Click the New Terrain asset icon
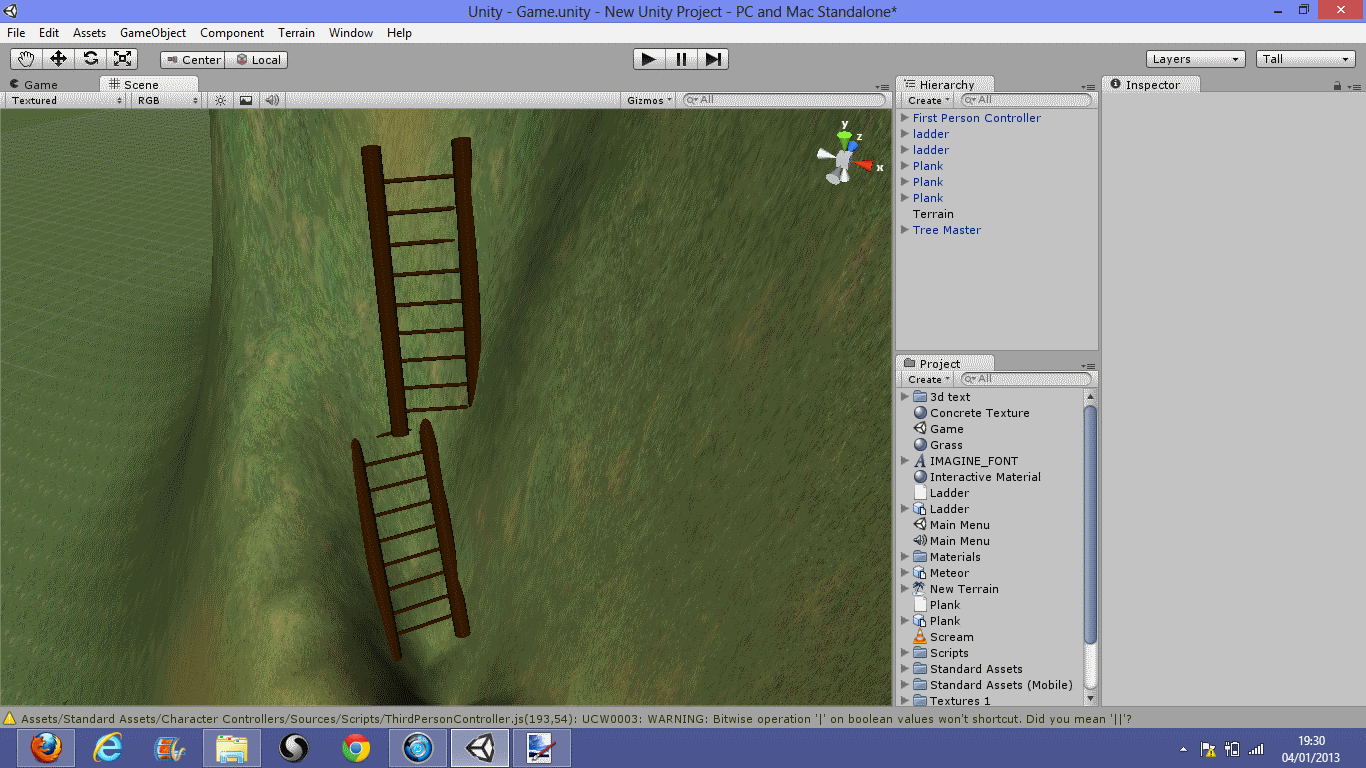The width and height of the screenshot is (1366, 768). 920,589
